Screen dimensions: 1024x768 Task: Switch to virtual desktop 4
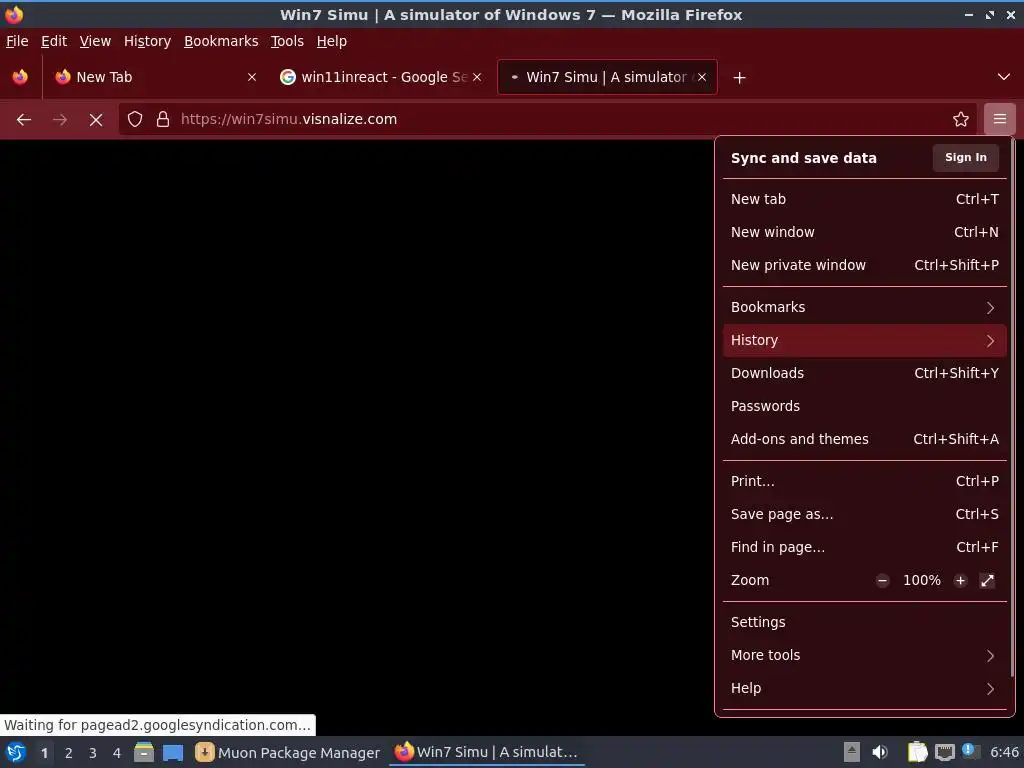(117, 753)
